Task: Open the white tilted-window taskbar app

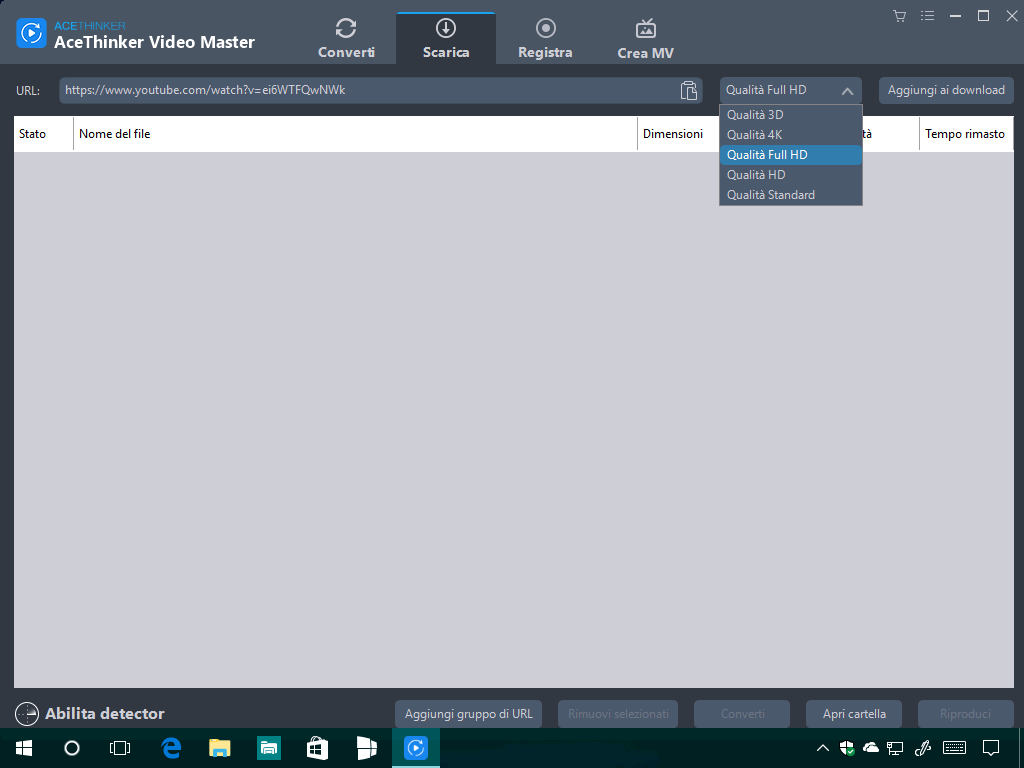Action: [367, 748]
